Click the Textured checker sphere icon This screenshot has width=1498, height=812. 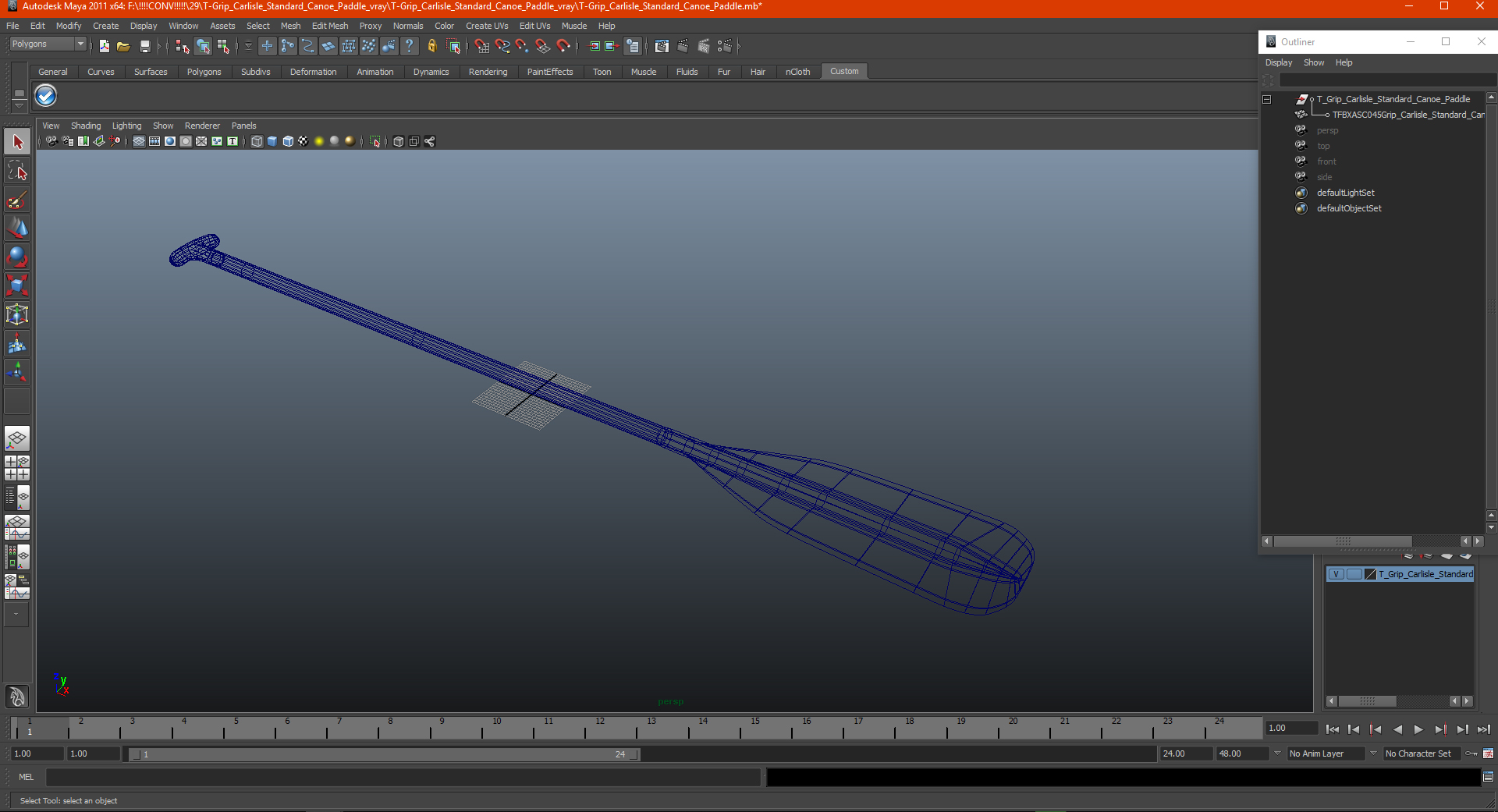(x=304, y=141)
